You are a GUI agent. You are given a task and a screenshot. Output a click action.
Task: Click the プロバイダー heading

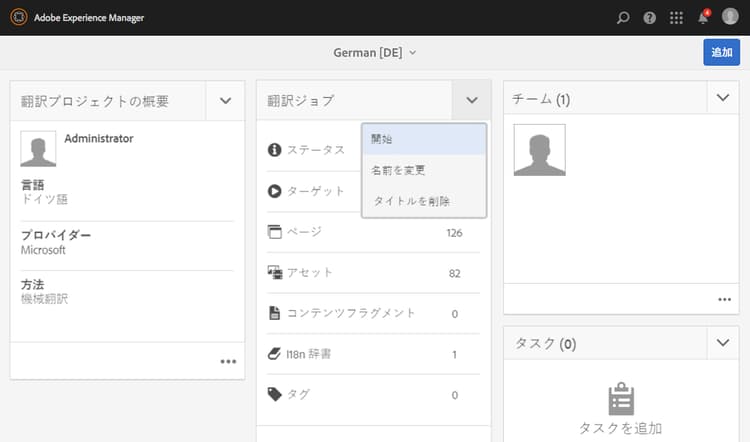55,235
